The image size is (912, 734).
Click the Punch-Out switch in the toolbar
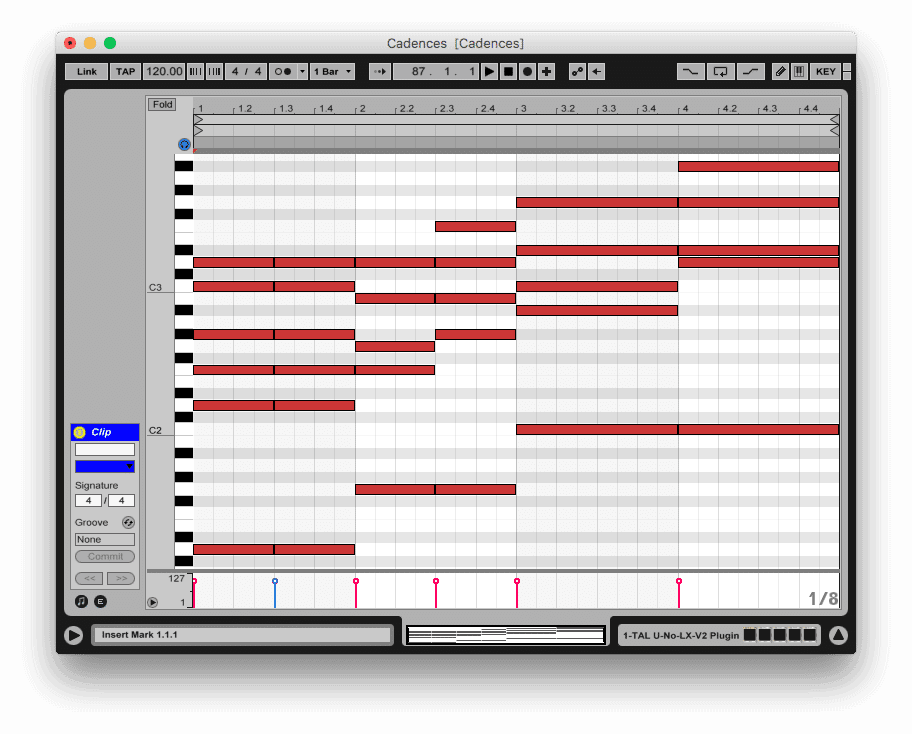click(x=750, y=72)
